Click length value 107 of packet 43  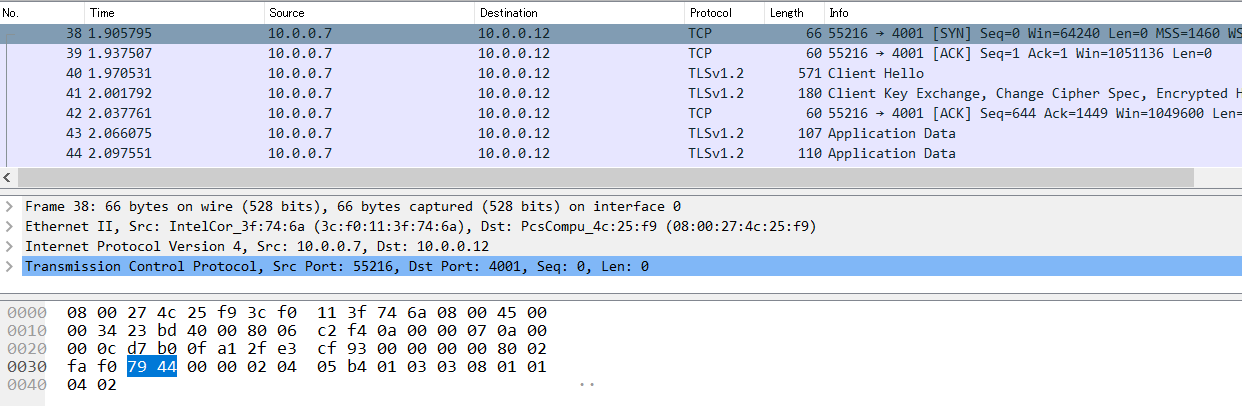(809, 133)
